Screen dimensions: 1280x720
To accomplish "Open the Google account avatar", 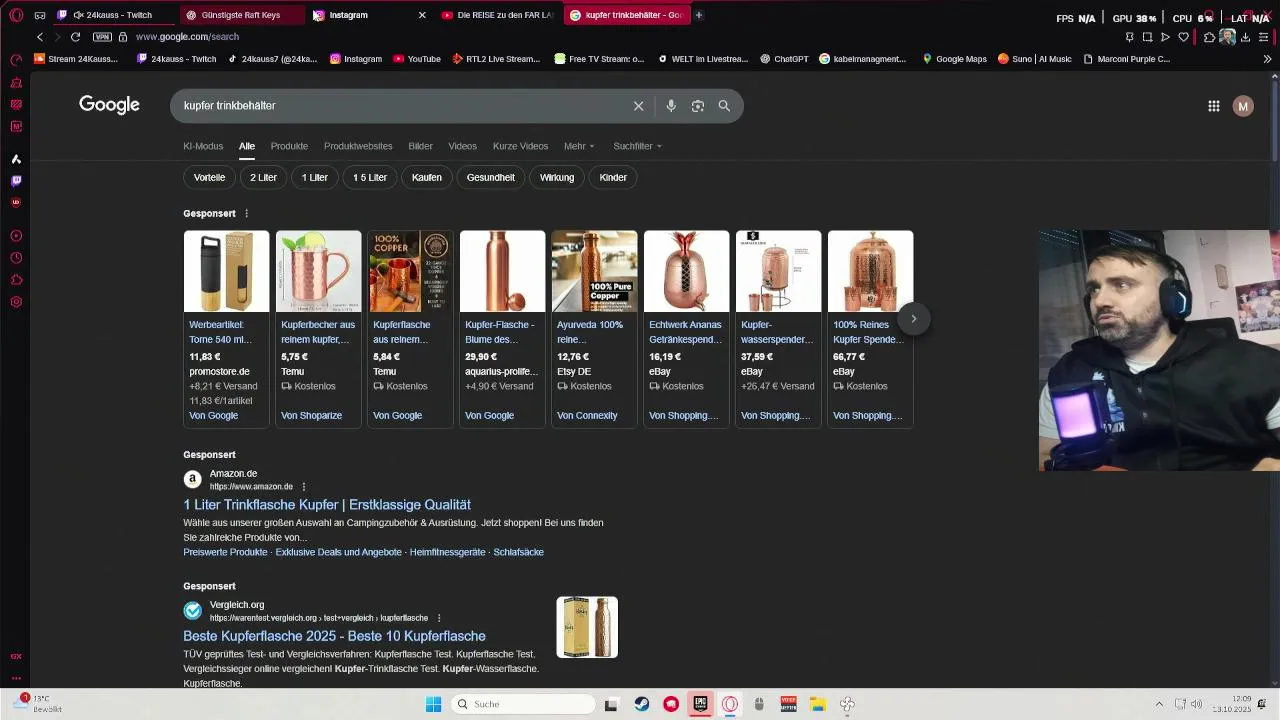I will click(1243, 106).
